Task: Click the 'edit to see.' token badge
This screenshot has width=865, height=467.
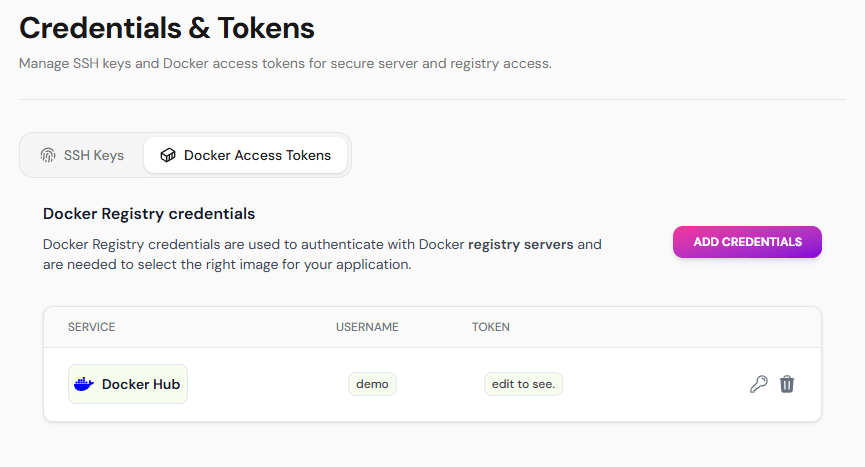Action: click(x=523, y=384)
